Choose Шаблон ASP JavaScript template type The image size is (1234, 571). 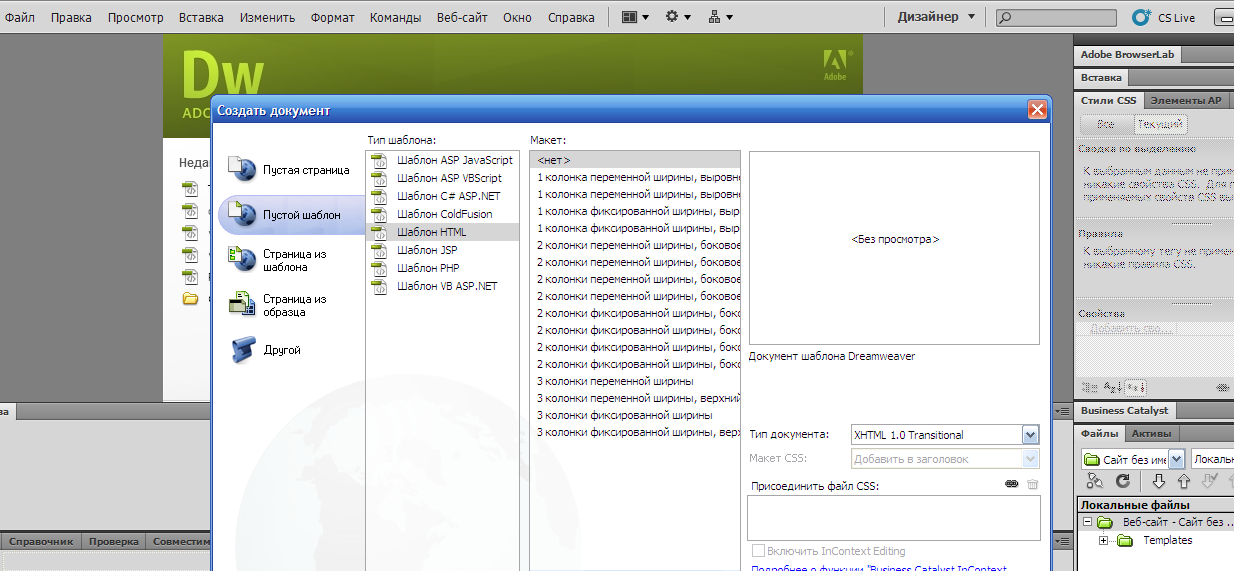[443, 160]
